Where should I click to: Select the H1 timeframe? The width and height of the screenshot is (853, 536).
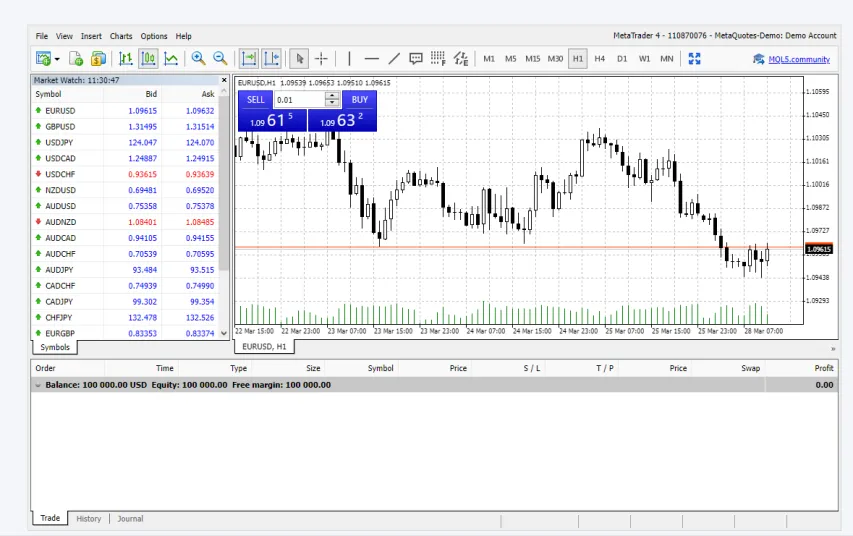(578, 59)
